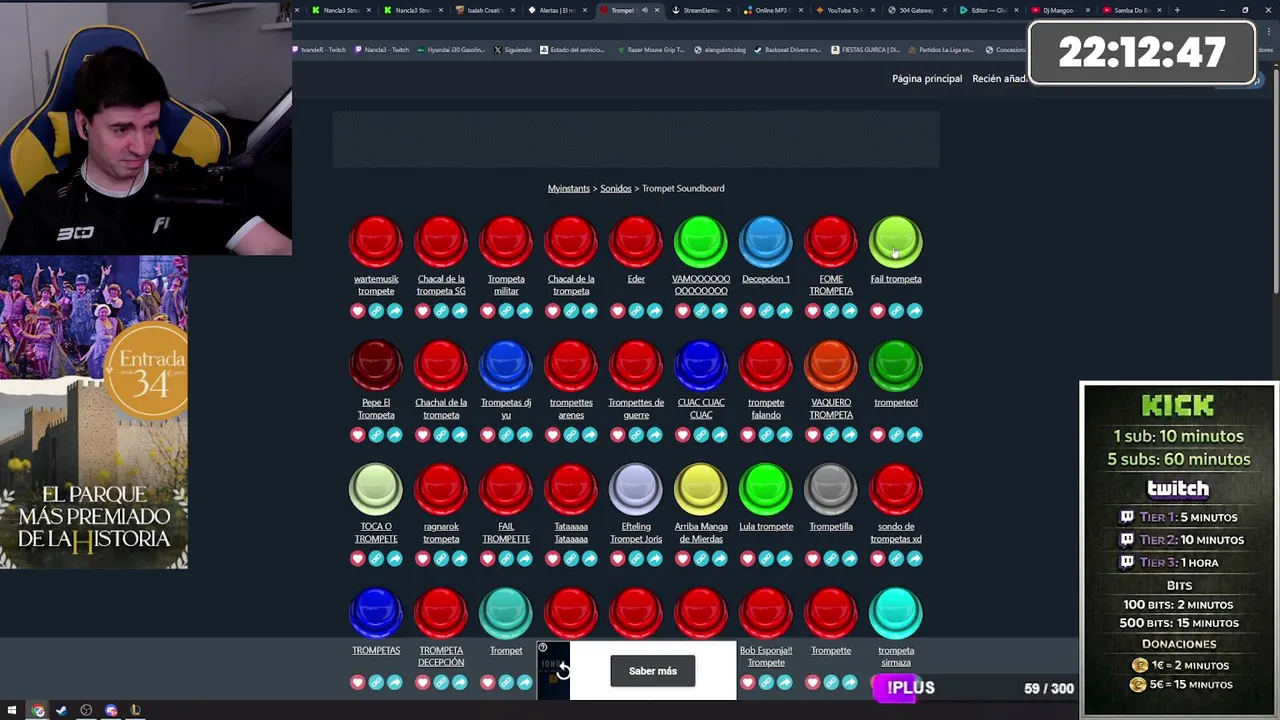Open the Recién añadido nav link
Screen dimensions: 1280x720
pos(1000,79)
